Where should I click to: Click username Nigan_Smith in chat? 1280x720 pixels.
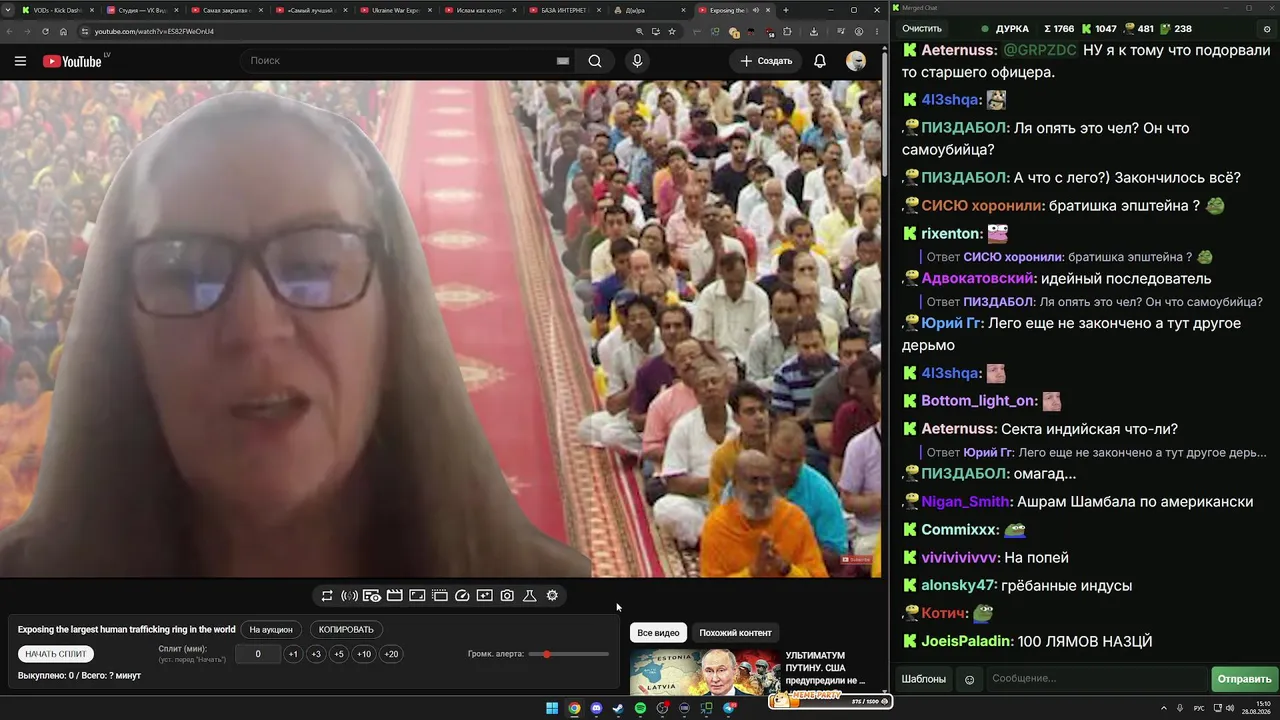point(965,502)
